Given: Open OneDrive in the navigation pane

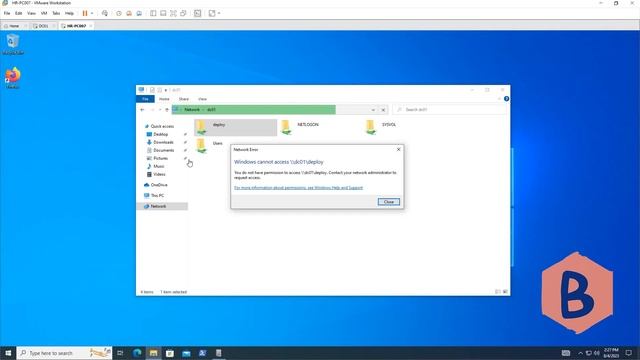Looking at the screenshot, I should 156,185.
